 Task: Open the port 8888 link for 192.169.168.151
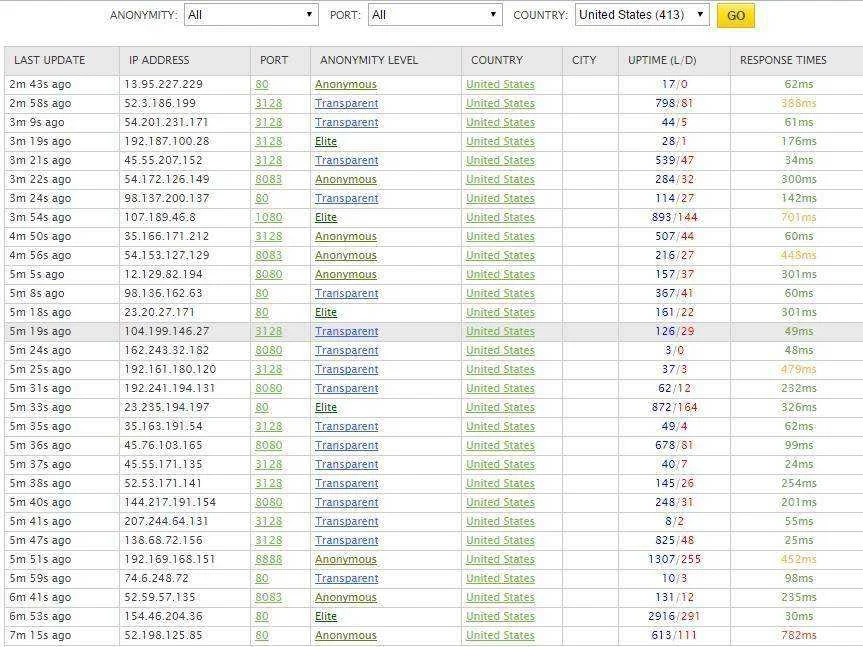click(x=269, y=559)
